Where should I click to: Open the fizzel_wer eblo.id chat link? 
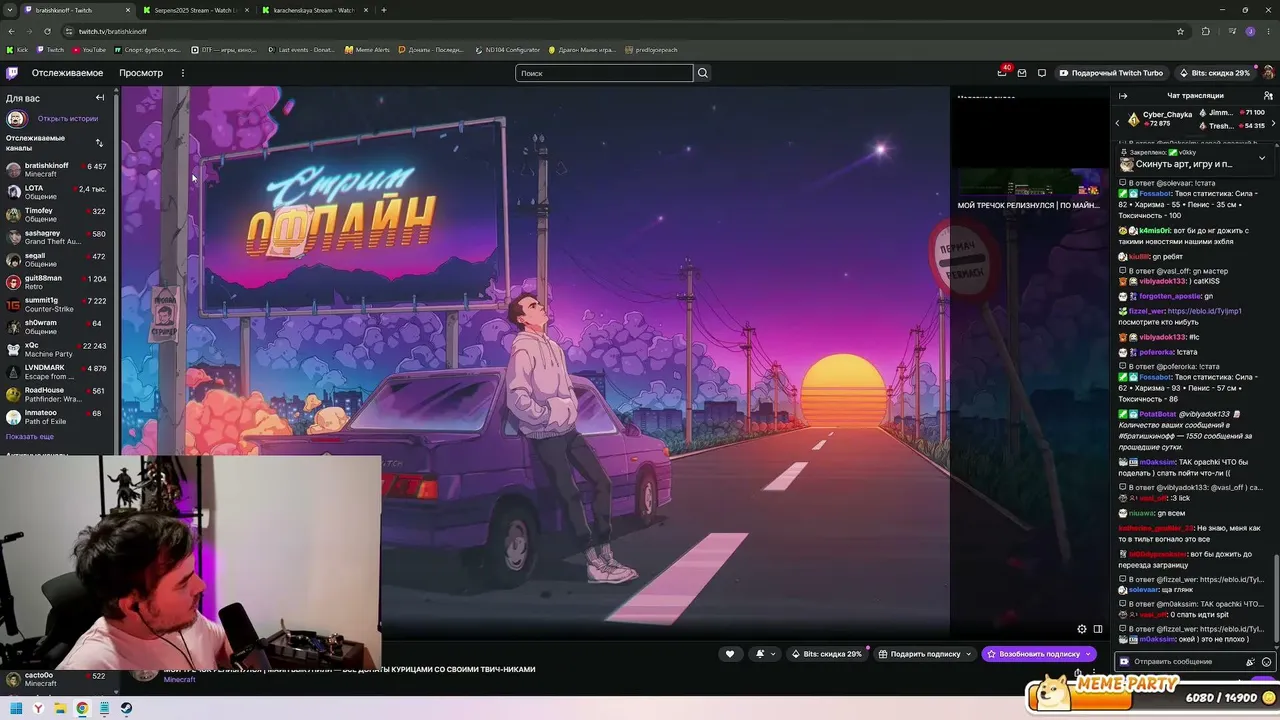click(1204, 311)
